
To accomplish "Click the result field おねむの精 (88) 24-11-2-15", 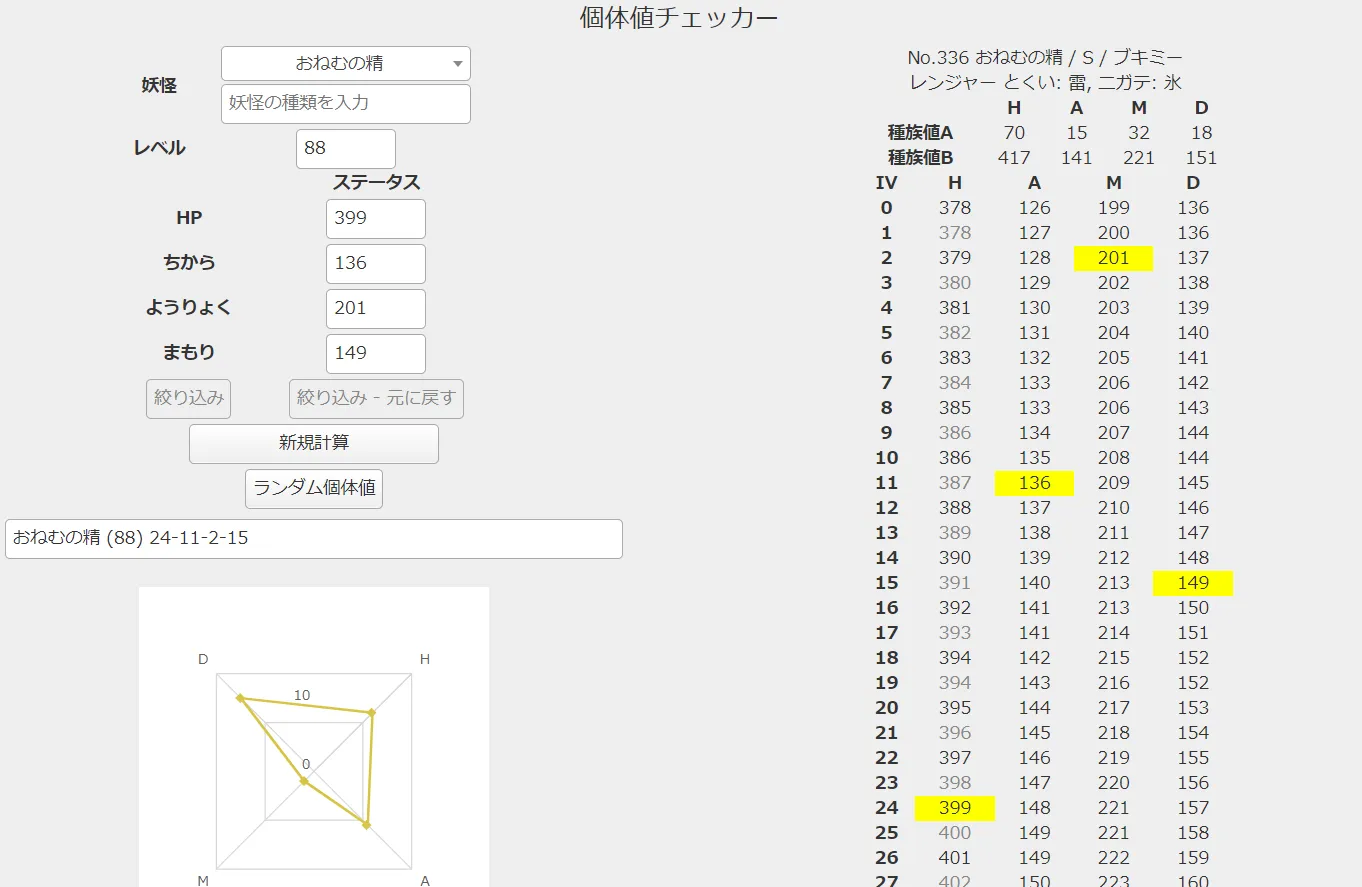I will 314,538.
